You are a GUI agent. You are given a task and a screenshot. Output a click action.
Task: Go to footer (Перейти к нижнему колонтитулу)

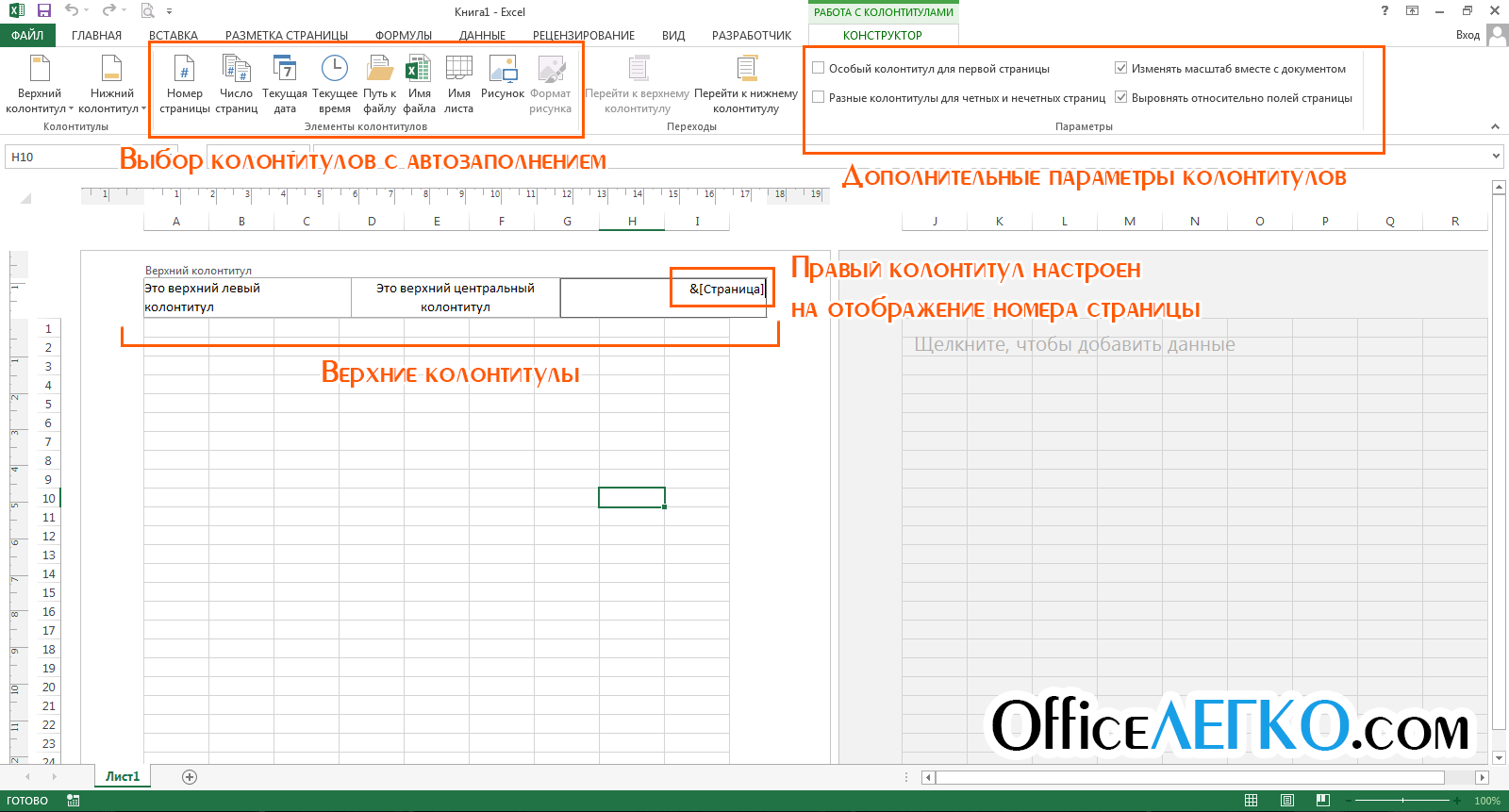[746, 85]
